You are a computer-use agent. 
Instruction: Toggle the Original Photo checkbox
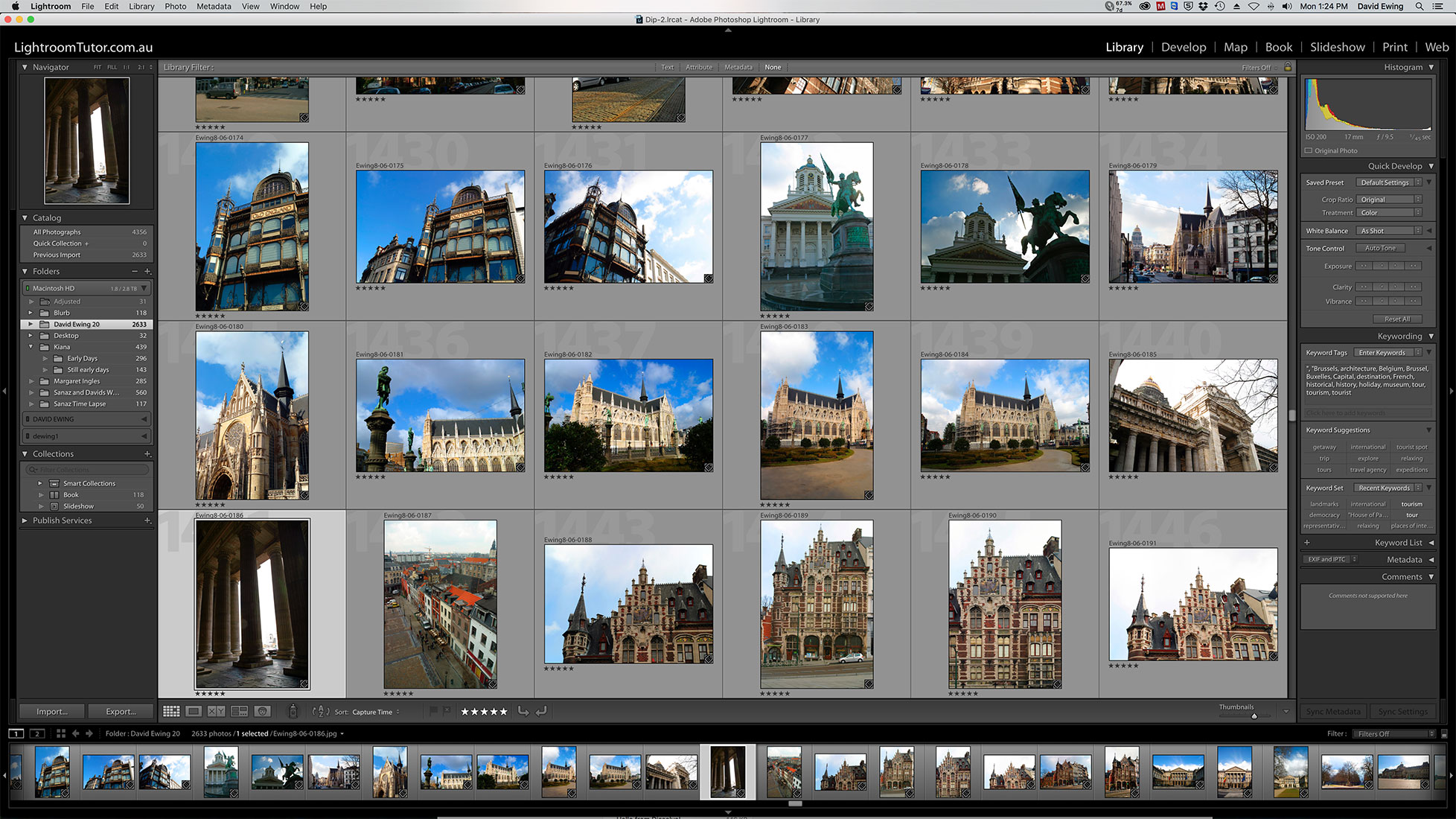[1309, 150]
